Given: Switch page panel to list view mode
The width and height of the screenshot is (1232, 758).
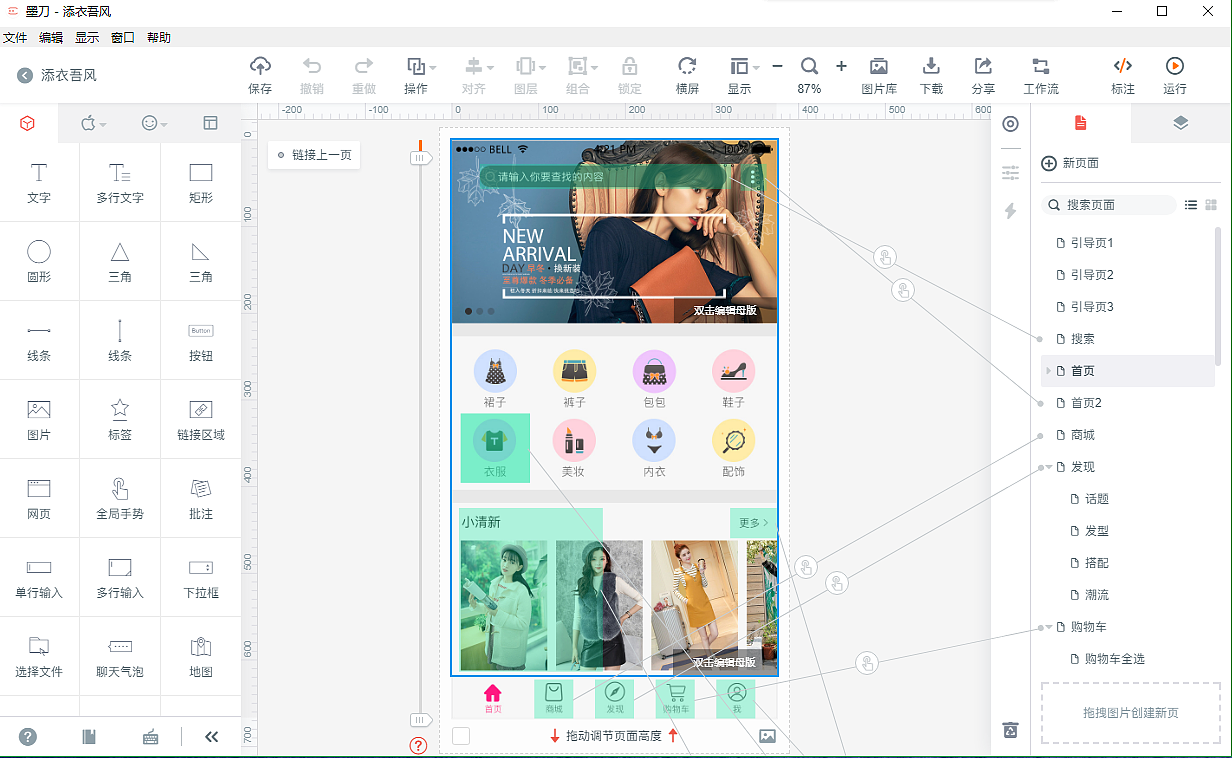Looking at the screenshot, I should point(1191,204).
